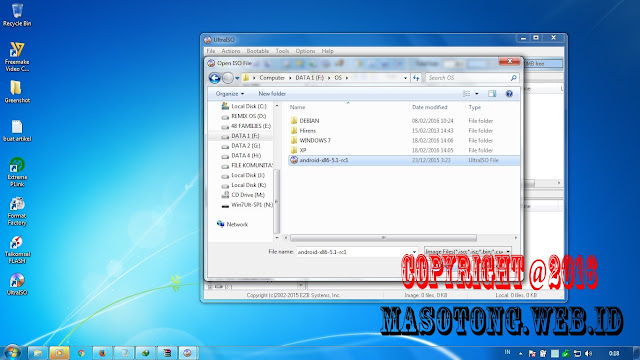Click the volume speaker tray icon

588,353
